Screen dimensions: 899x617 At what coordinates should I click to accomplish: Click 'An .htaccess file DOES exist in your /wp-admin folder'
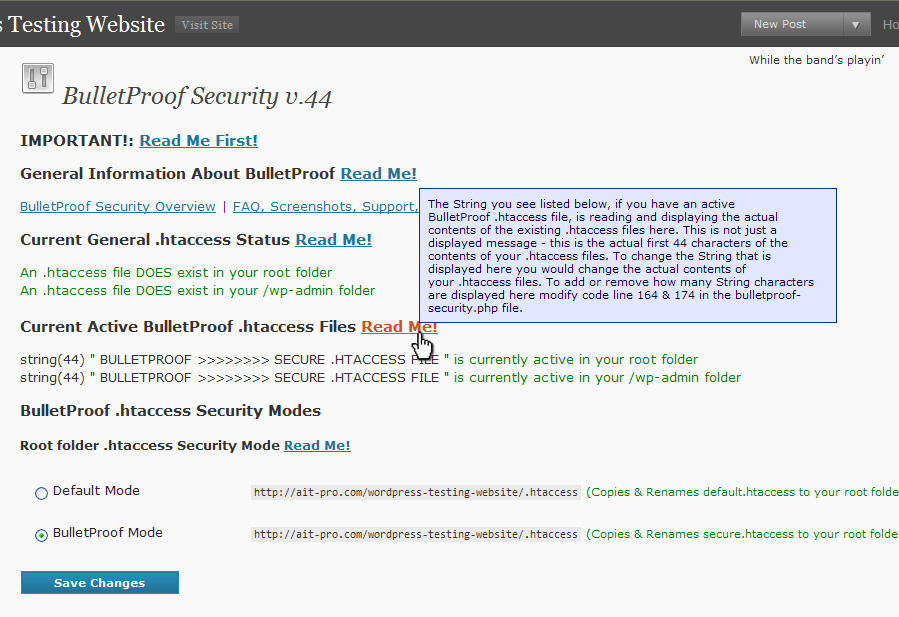click(x=197, y=291)
